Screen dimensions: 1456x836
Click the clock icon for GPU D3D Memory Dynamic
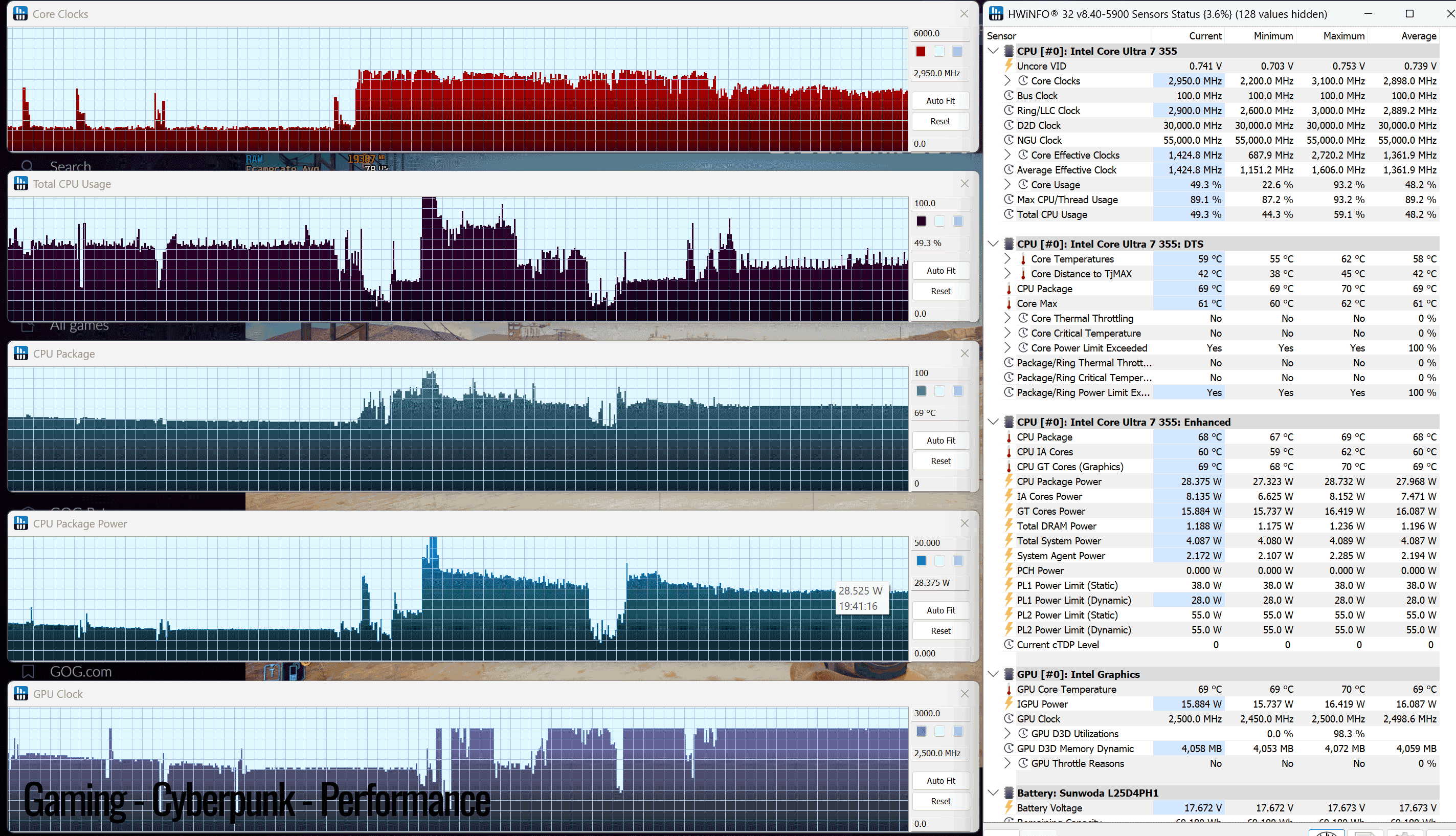click(x=1009, y=748)
